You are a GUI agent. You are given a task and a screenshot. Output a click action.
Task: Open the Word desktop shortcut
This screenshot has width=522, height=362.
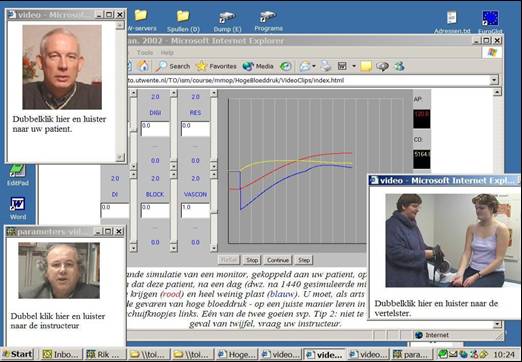18,208
